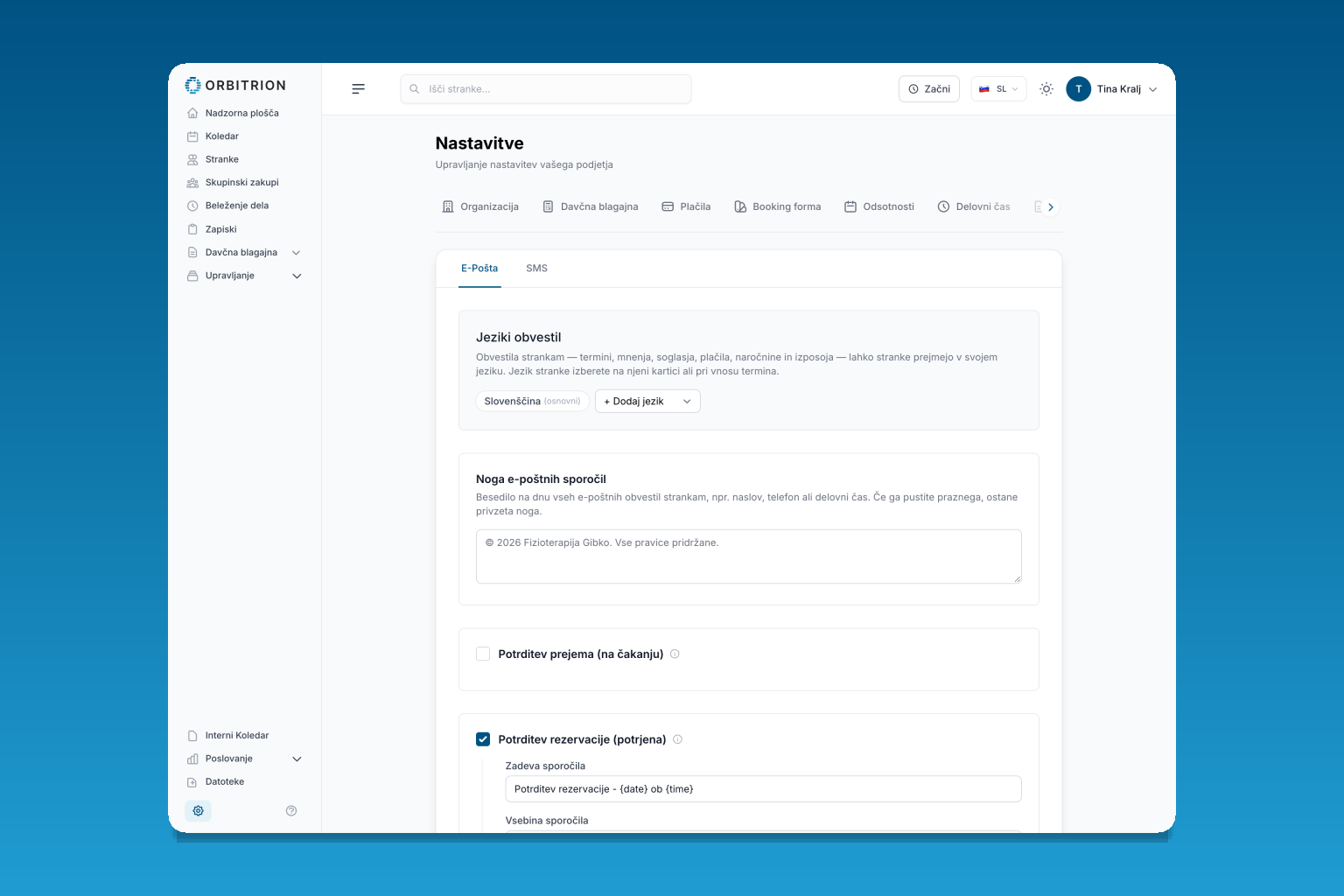Viewport: 1344px width, 896px height.
Task: Show info for Potrditev rezervacije
Action: tap(677, 739)
